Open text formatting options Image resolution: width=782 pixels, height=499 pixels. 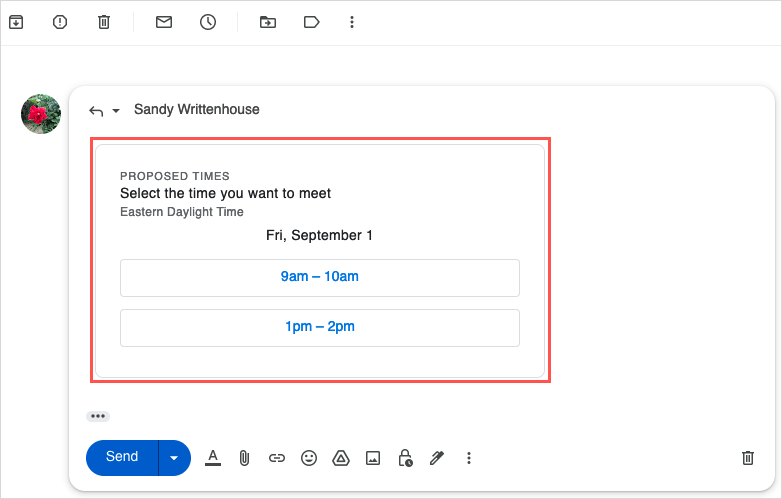coord(212,457)
